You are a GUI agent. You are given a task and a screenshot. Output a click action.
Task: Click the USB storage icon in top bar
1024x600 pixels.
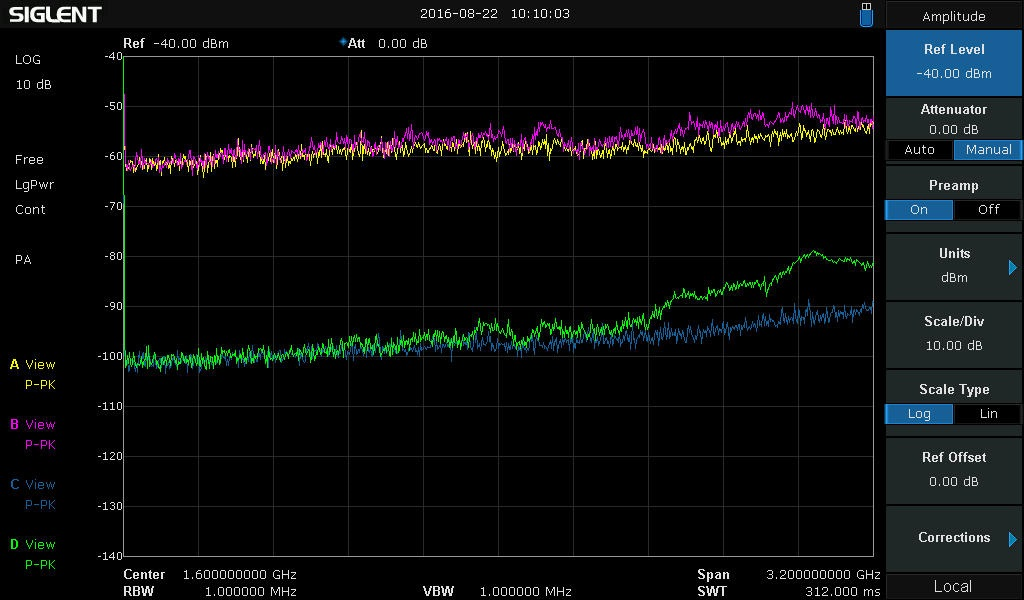[x=866, y=14]
